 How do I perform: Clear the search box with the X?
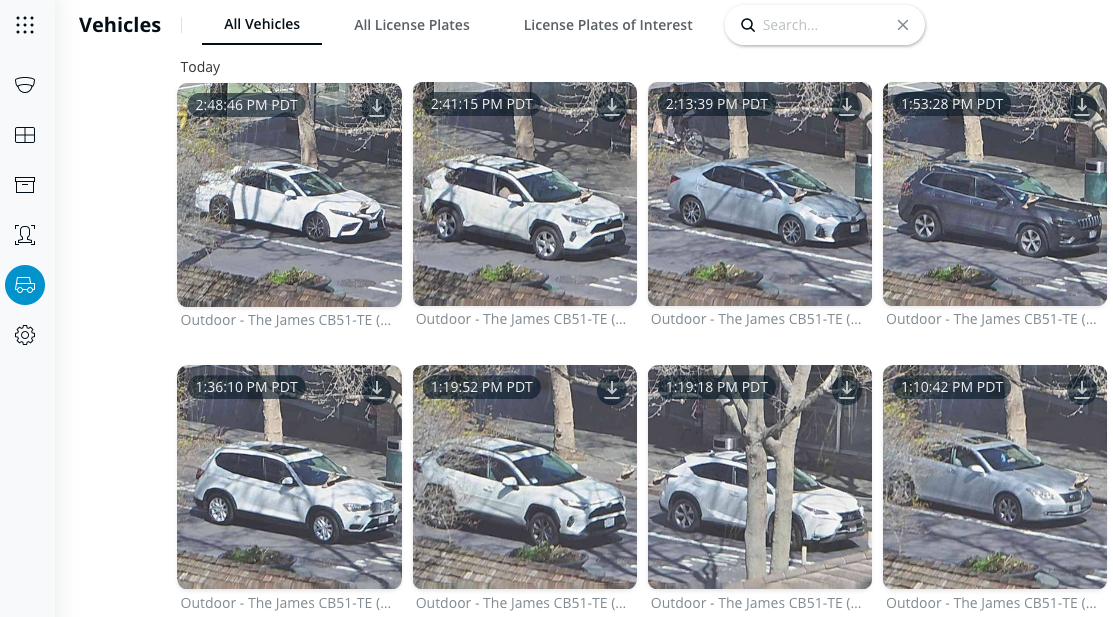click(903, 25)
